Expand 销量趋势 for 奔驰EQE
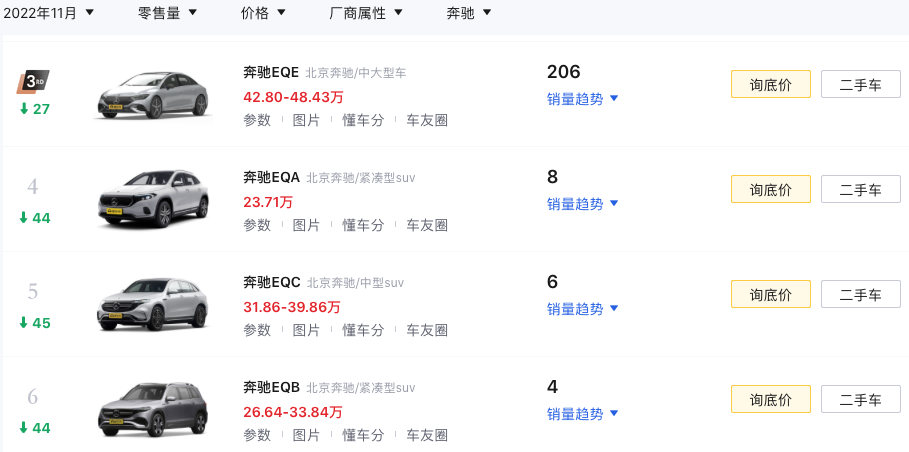Viewport: 909px width, 452px height. [x=583, y=98]
